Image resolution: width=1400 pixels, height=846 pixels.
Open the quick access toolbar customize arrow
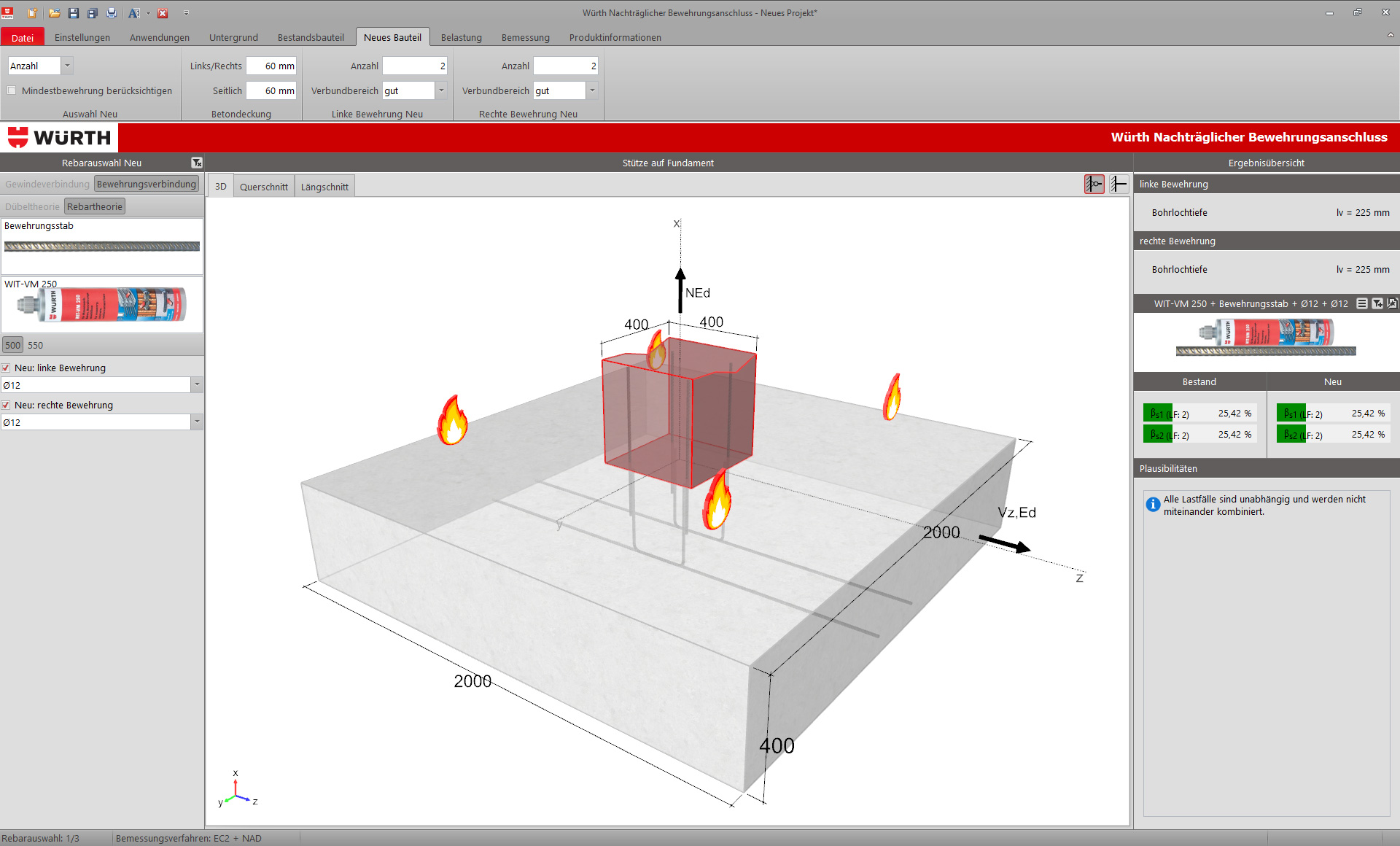[186, 13]
